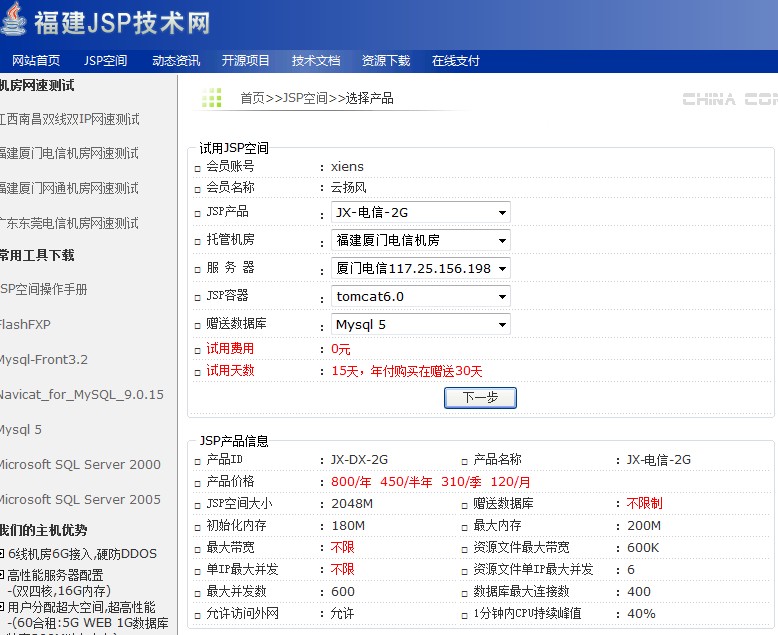Screen dimensions: 778x635
Task: Open the JSP产品 dropdown showing JX-电信-2G
Action: pyautogui.click(x=420, y=212)
